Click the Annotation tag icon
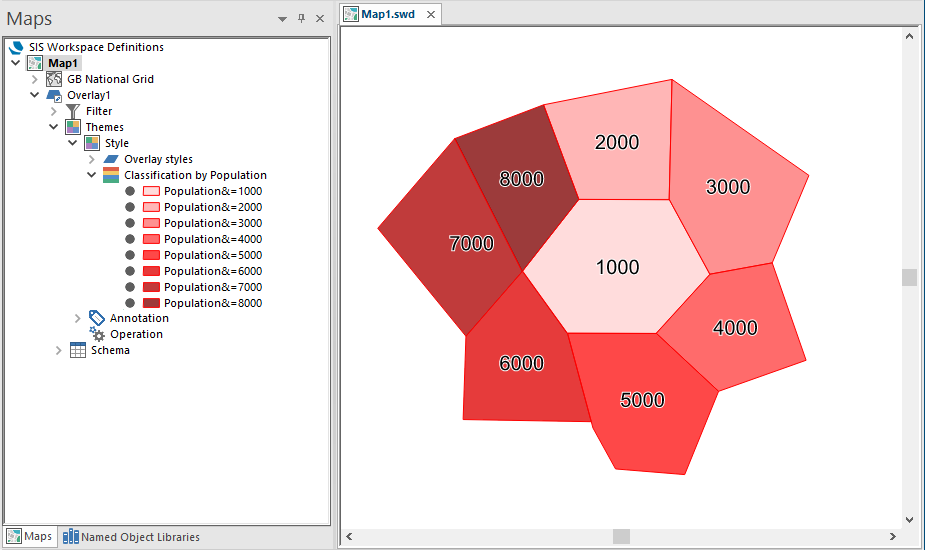This screenshot has height=550, width=925. point(97,317)
